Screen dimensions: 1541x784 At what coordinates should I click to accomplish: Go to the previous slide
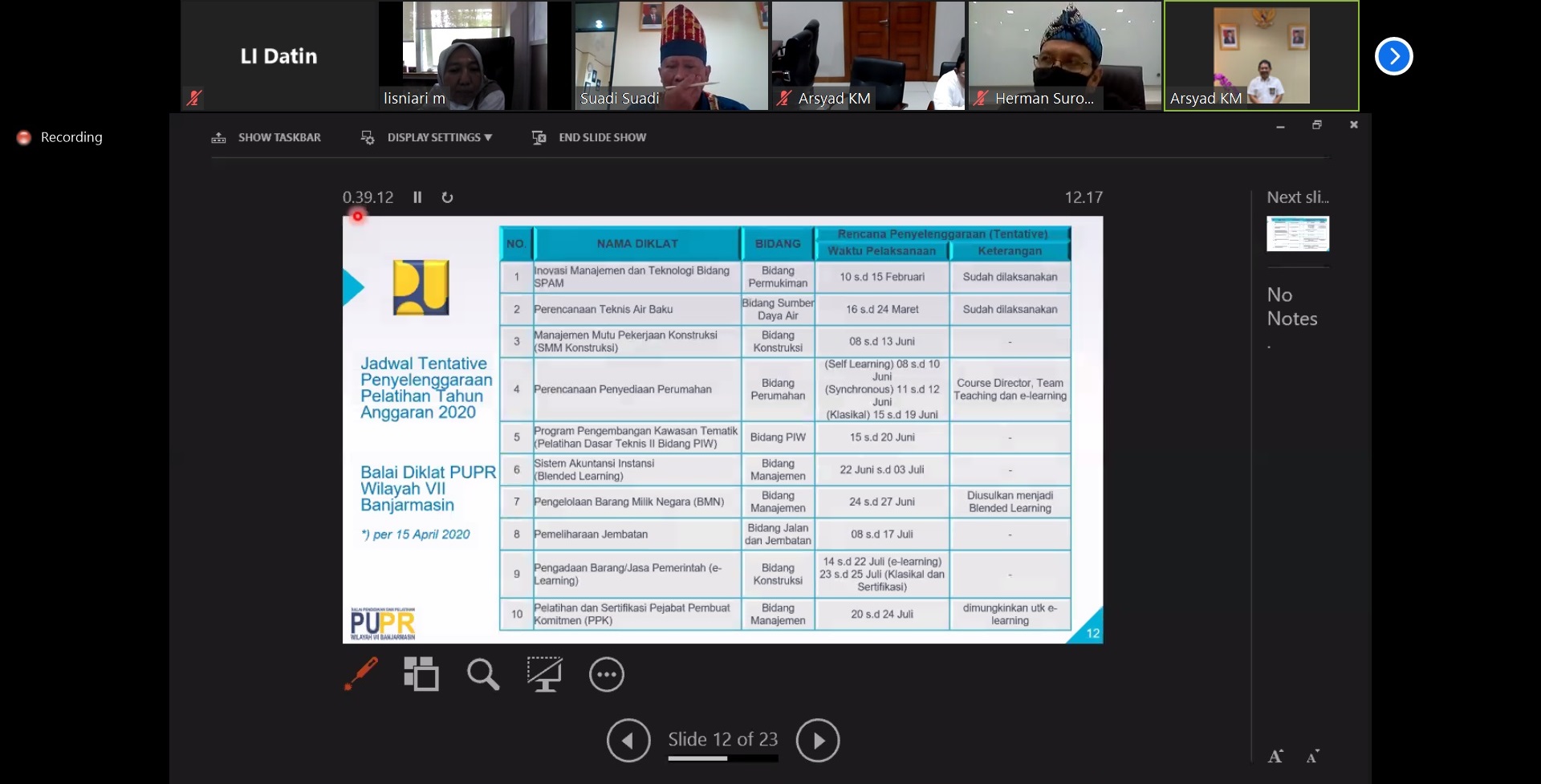click(628, 740)
